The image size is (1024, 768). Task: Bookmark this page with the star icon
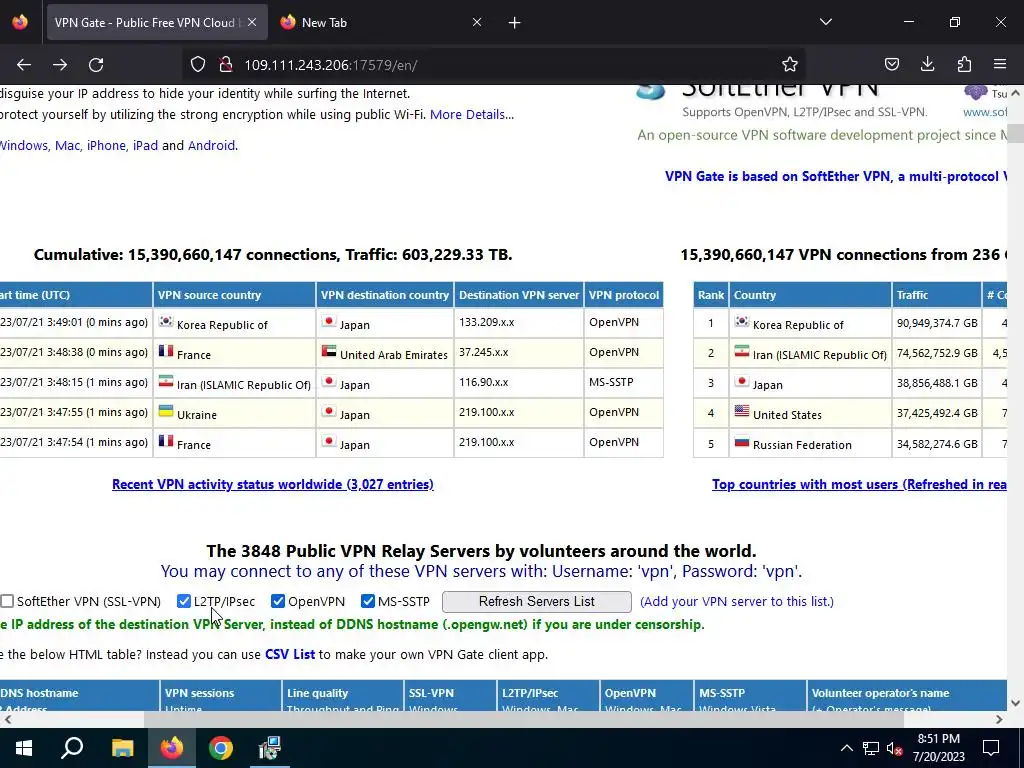point(790,64)
